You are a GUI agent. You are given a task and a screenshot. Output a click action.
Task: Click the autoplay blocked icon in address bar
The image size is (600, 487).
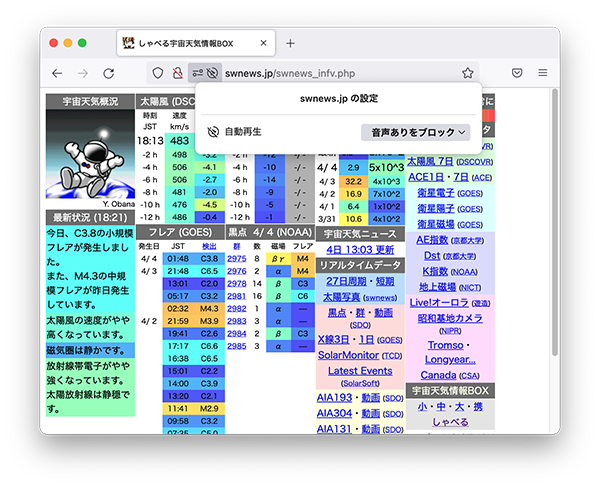pos(213,73)
